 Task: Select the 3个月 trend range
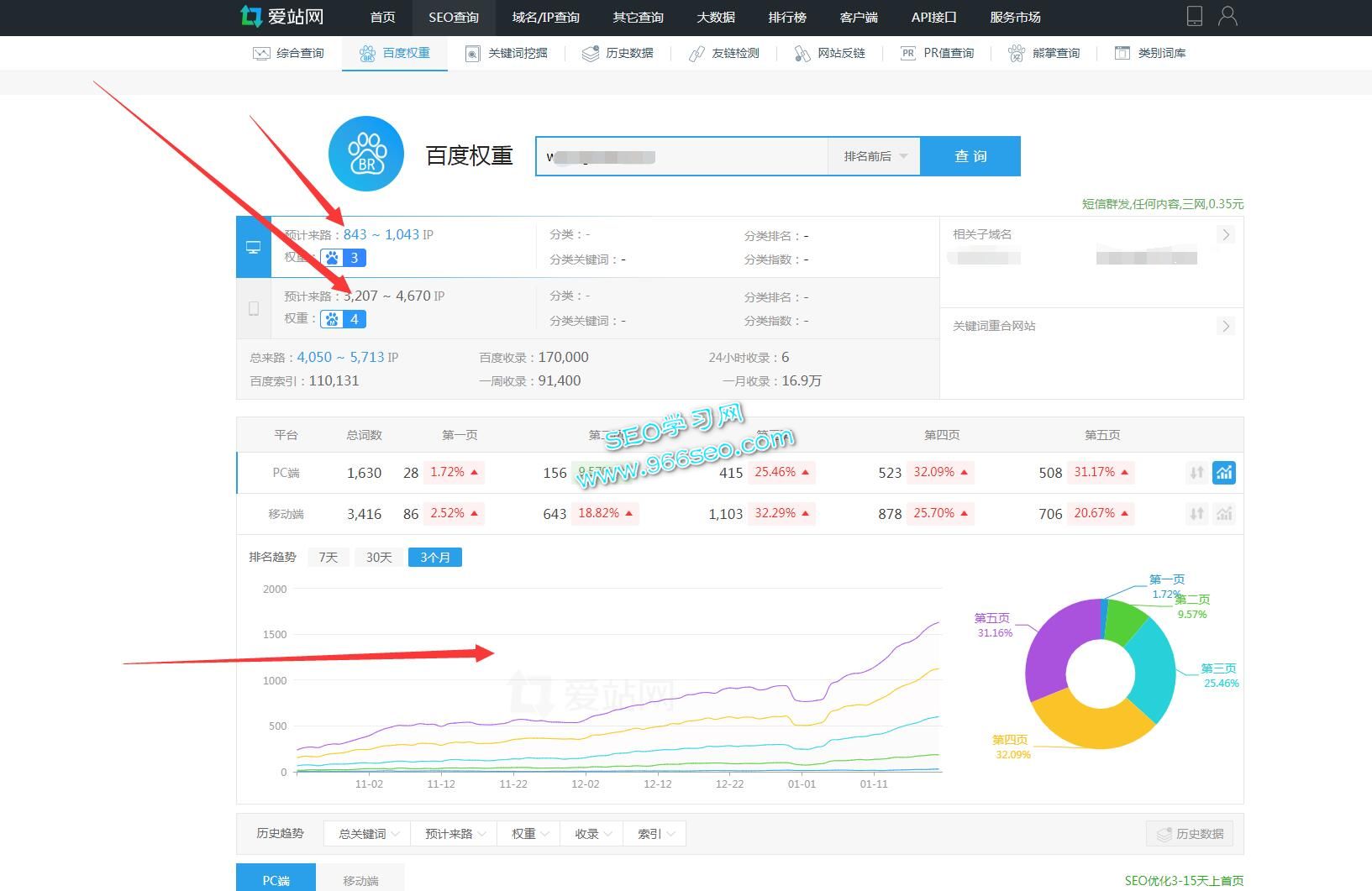[x=435, y=558]
